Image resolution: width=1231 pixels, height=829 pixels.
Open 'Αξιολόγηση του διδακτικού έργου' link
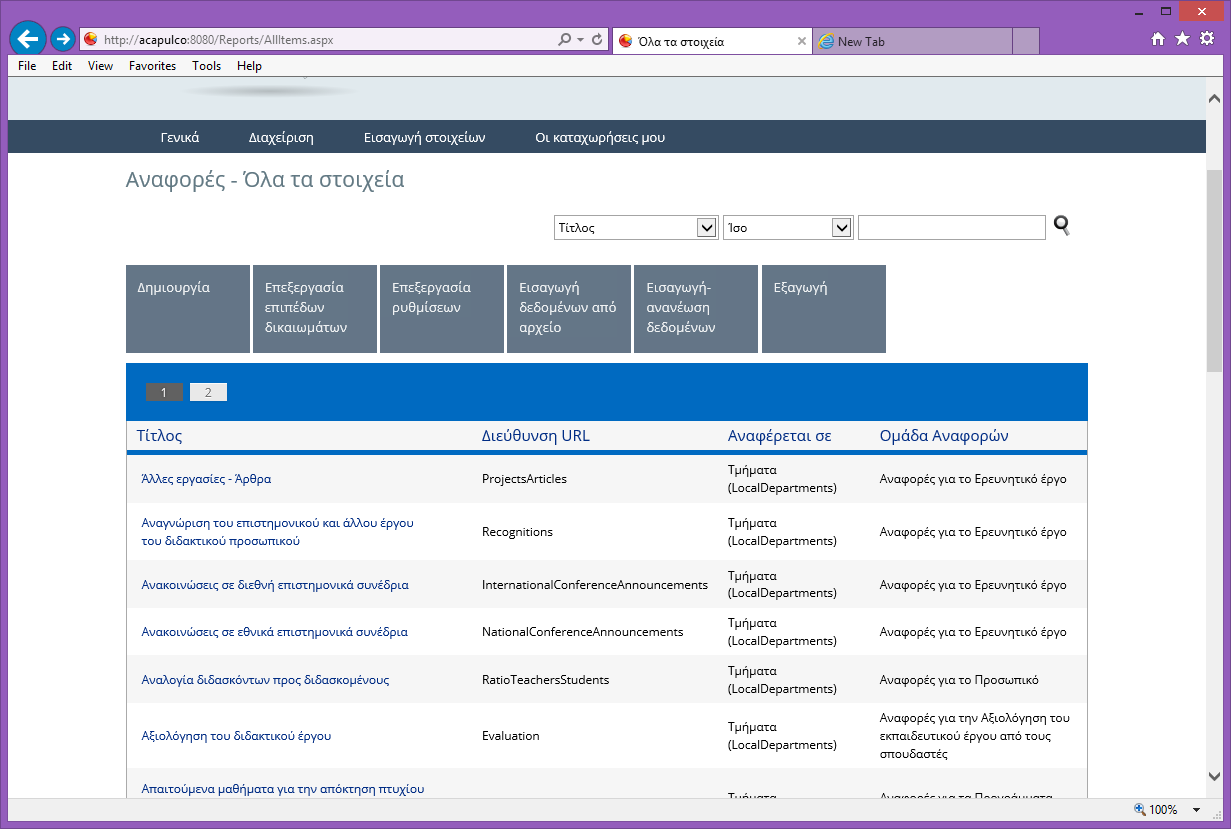coord(236,736)
